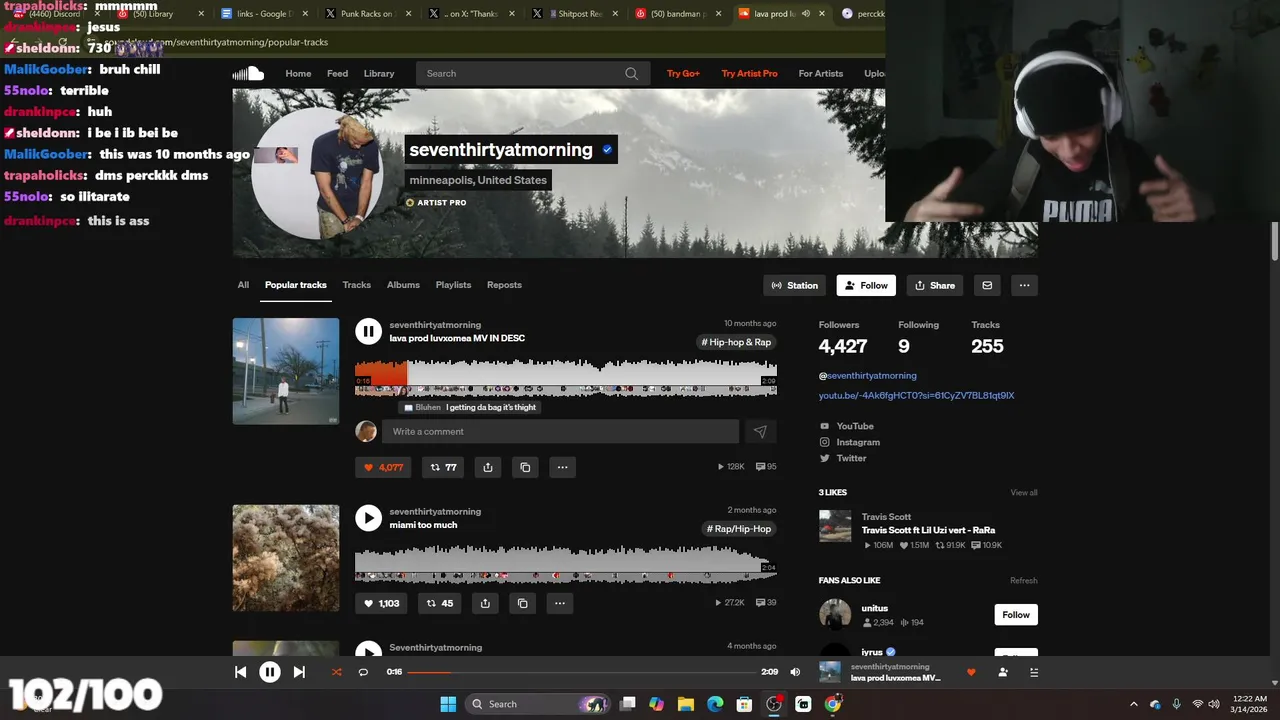
Task: Play the 'miami too much' track
Action: coord(368,517)
